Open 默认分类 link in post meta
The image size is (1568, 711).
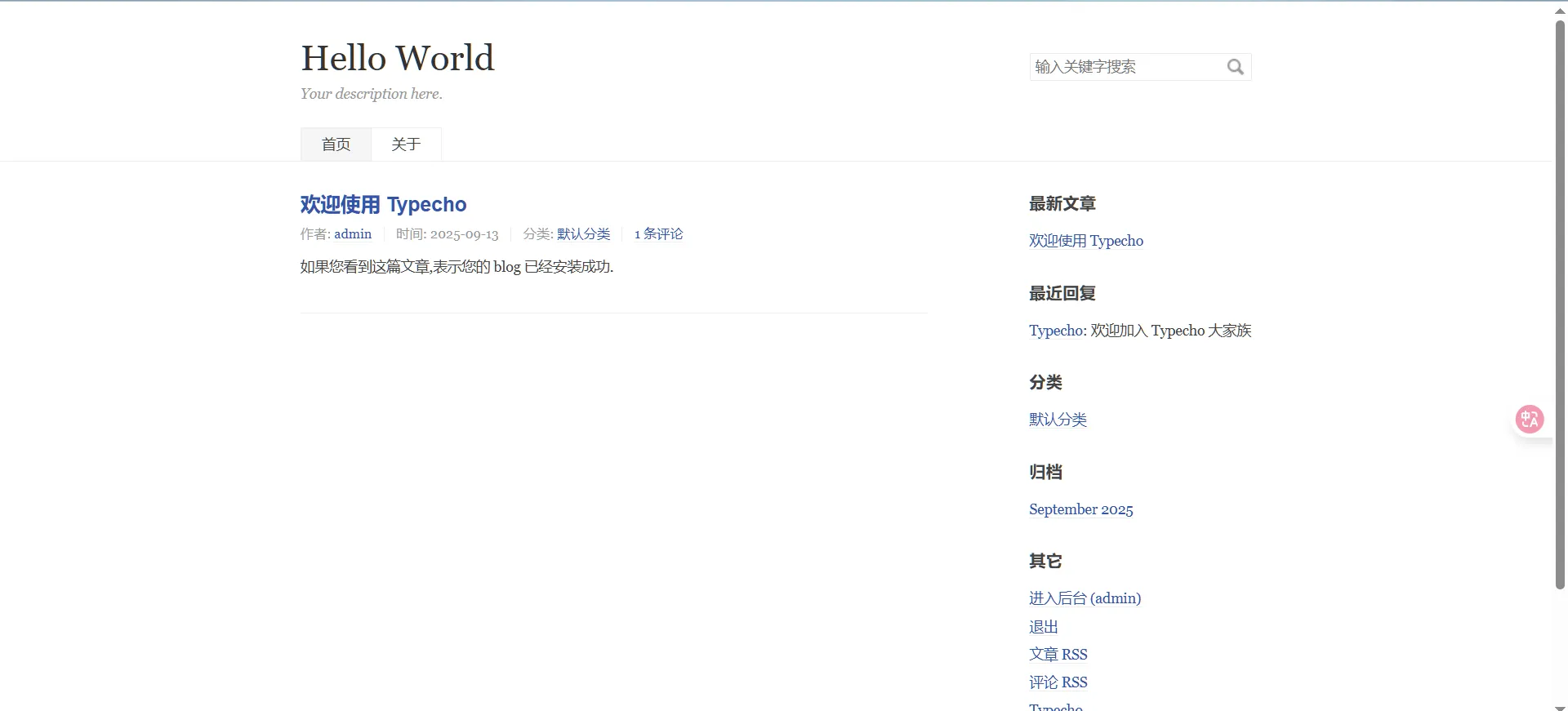click(x=584, y=234)
